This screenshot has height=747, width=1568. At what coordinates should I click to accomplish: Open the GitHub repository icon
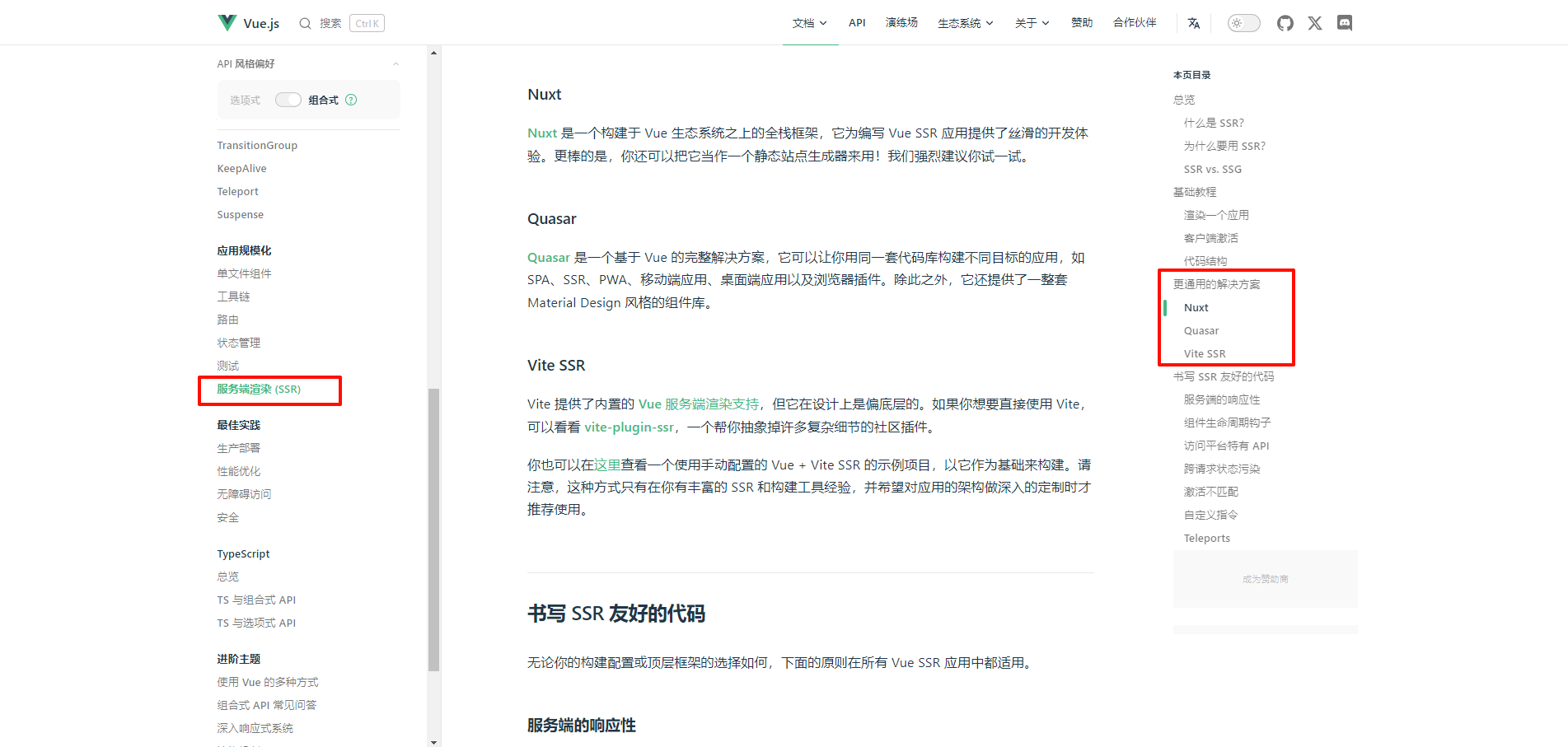tap(1285, 23)
